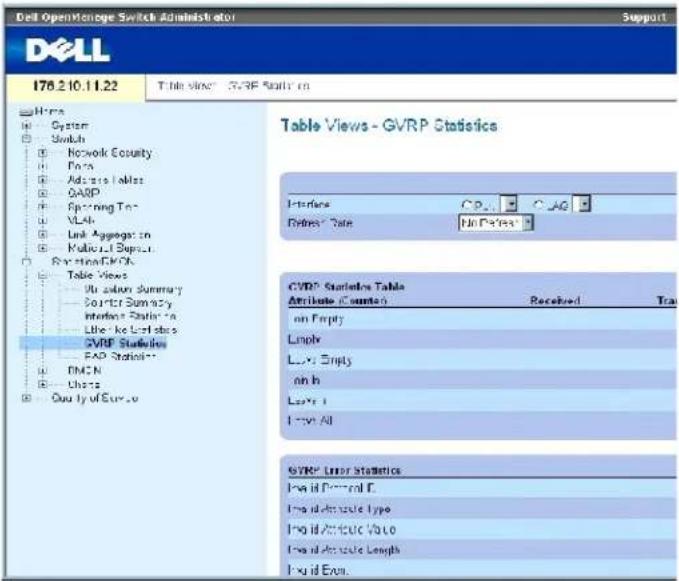
Task: Open EAP Statistics page
Action: pyautogui.click(x=120, y=357)
